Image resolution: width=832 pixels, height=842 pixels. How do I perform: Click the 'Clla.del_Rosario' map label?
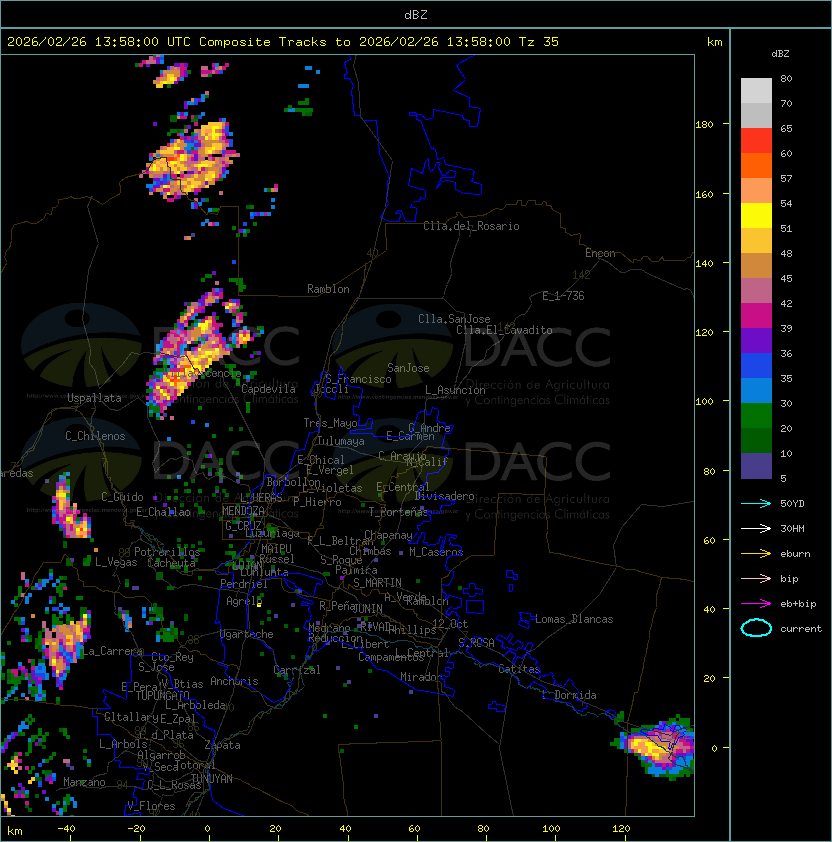click(x=471, y=226)
